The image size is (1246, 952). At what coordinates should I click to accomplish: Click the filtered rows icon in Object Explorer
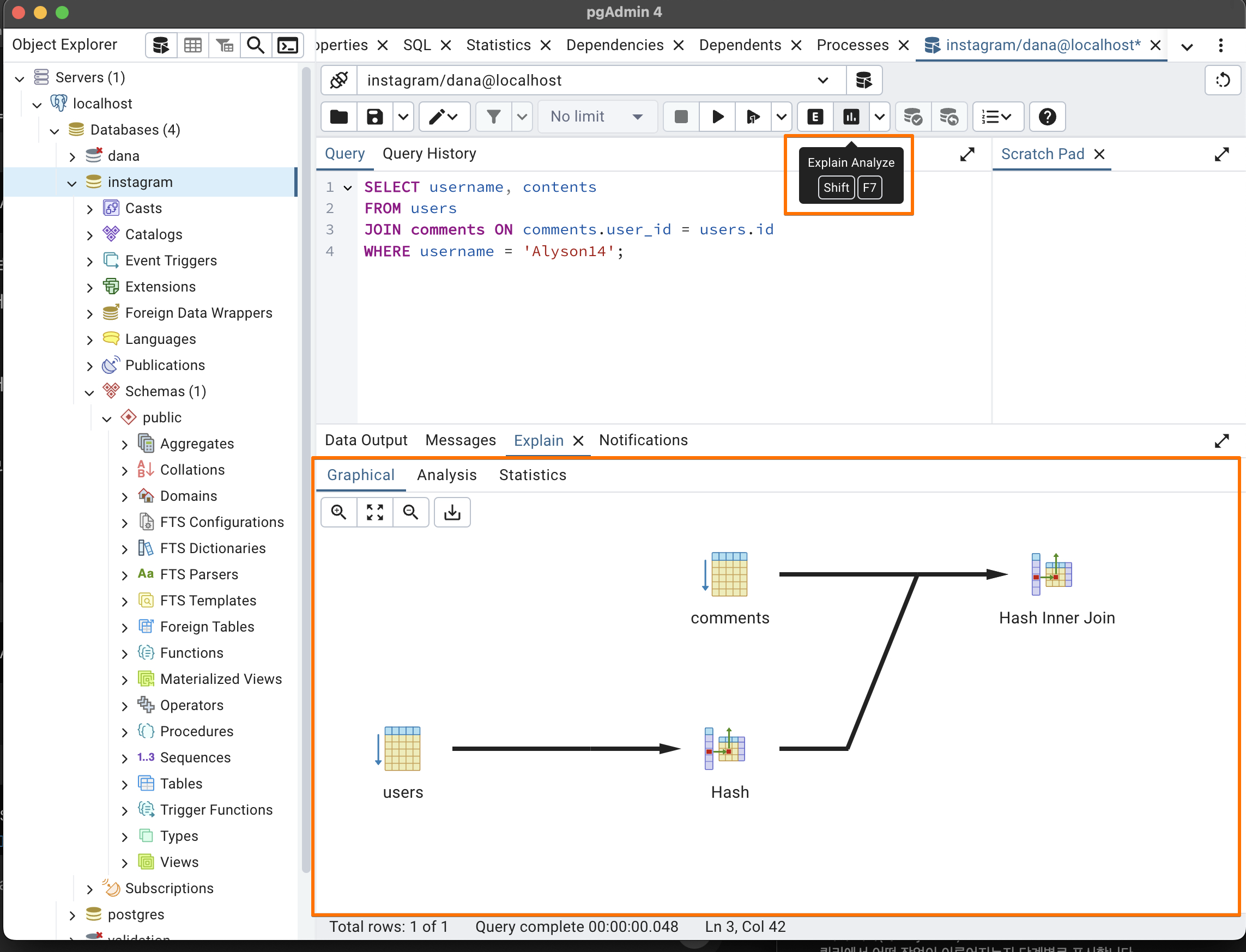tap(225, 45)
